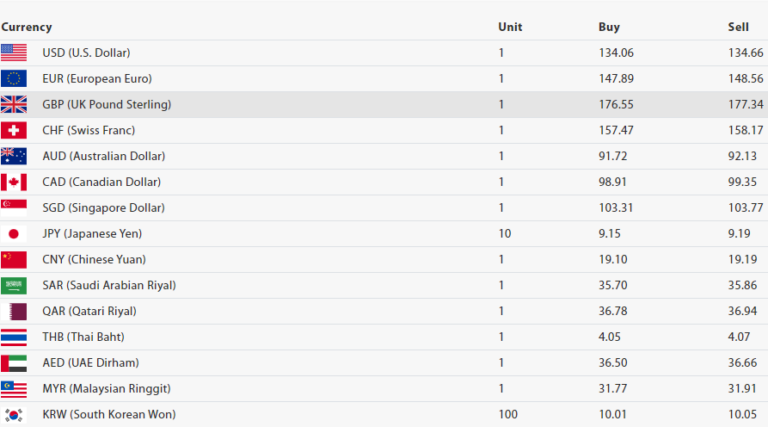The width and height of the screenshot is (768, 427).
Task: Select the Chinese flag icon
Action: pyautogui.click(x=14, y=260)
